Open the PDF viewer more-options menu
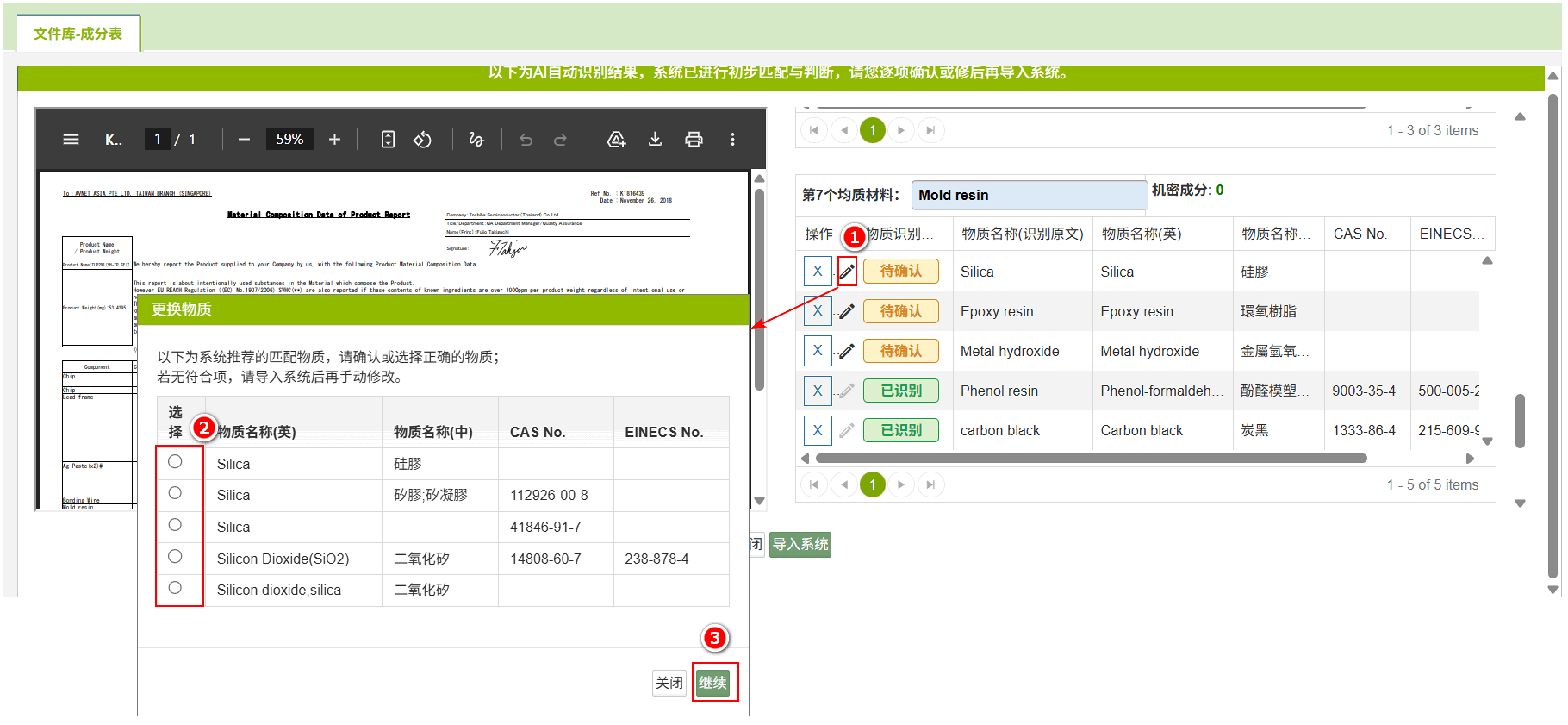This screenshot has height=725, width=1568. click(x=733, y=140)
